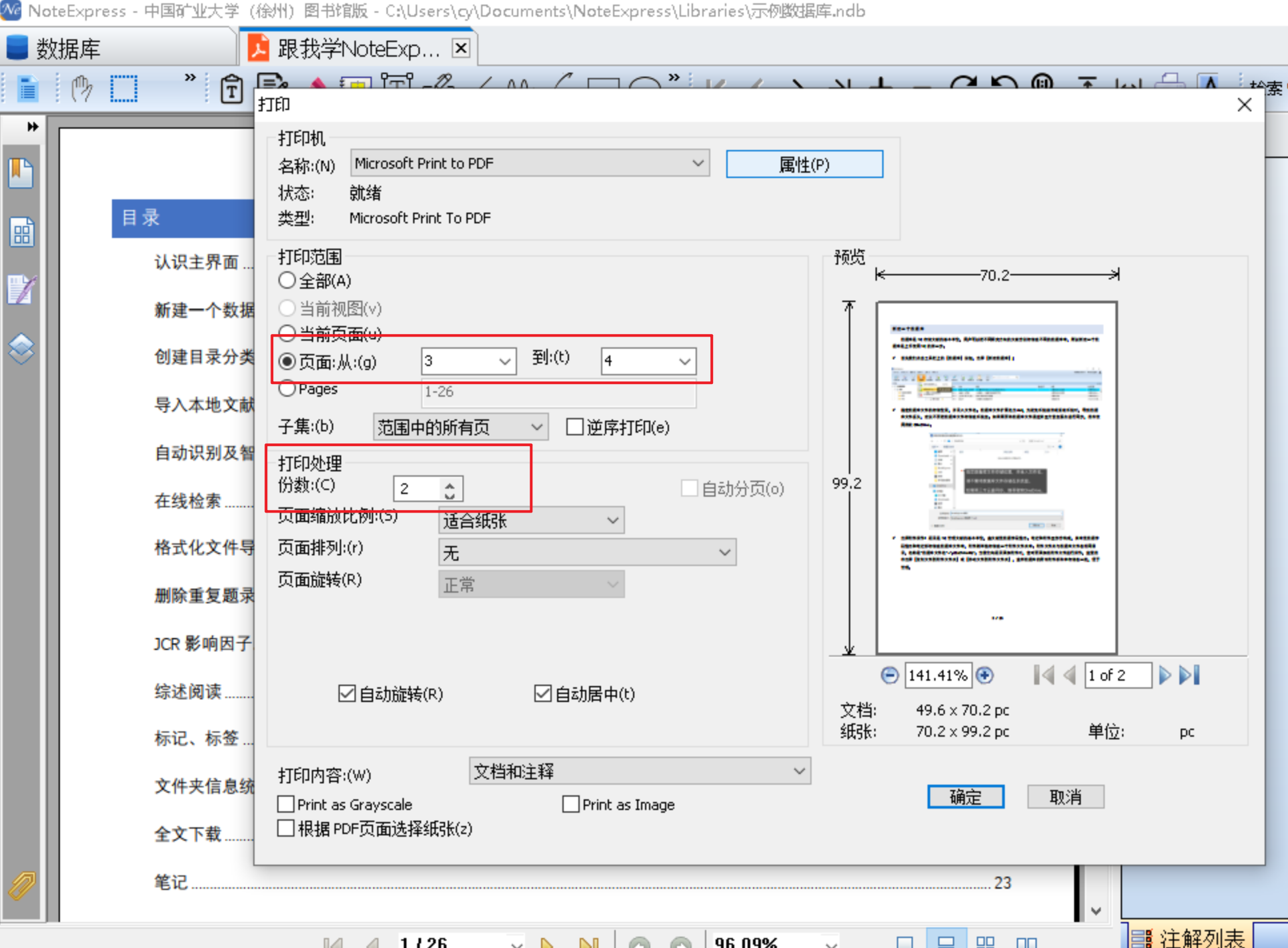The height and width of the screenshot is (948, 1288).
Task: Open the 打印内容 dropdown 文档和注释
Action: [x=640, y=771]
